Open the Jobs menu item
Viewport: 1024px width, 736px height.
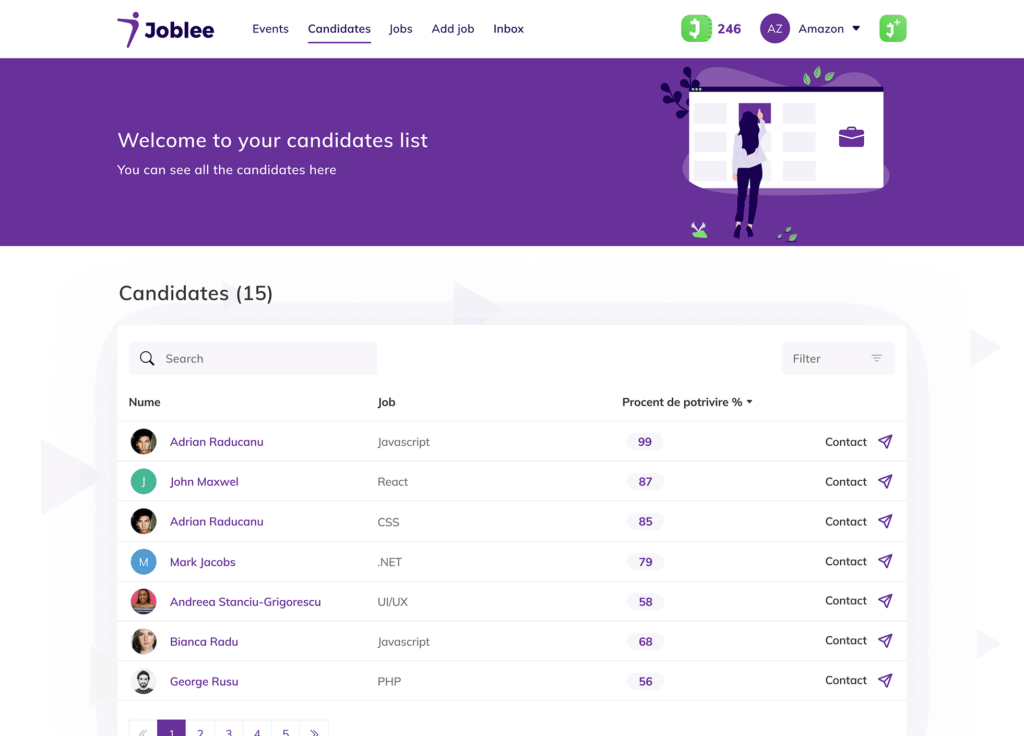pyautogui.click(x=401, y=29)
